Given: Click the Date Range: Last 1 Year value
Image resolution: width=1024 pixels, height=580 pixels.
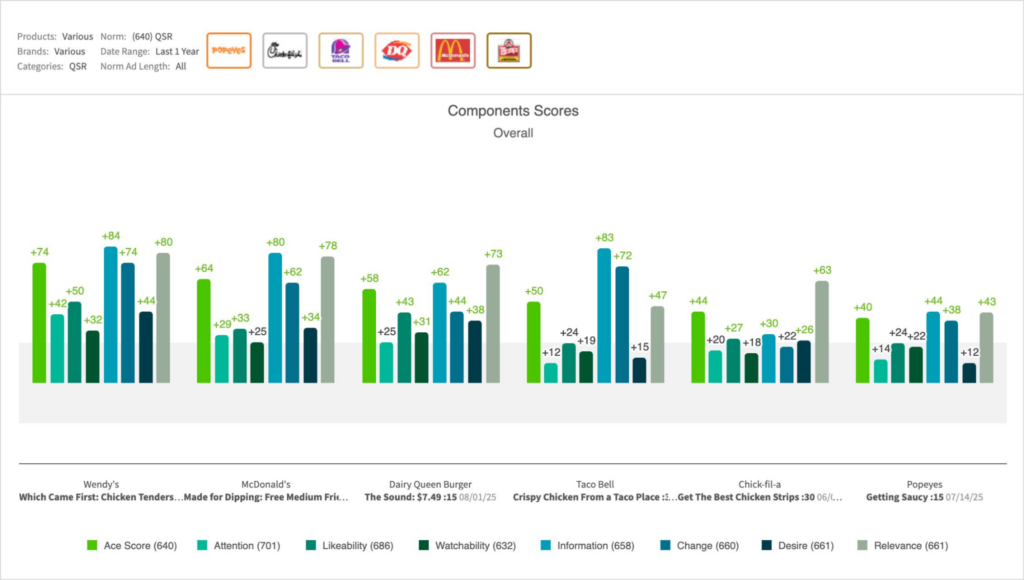Looking at the screenshot, I should pos(177,51).
